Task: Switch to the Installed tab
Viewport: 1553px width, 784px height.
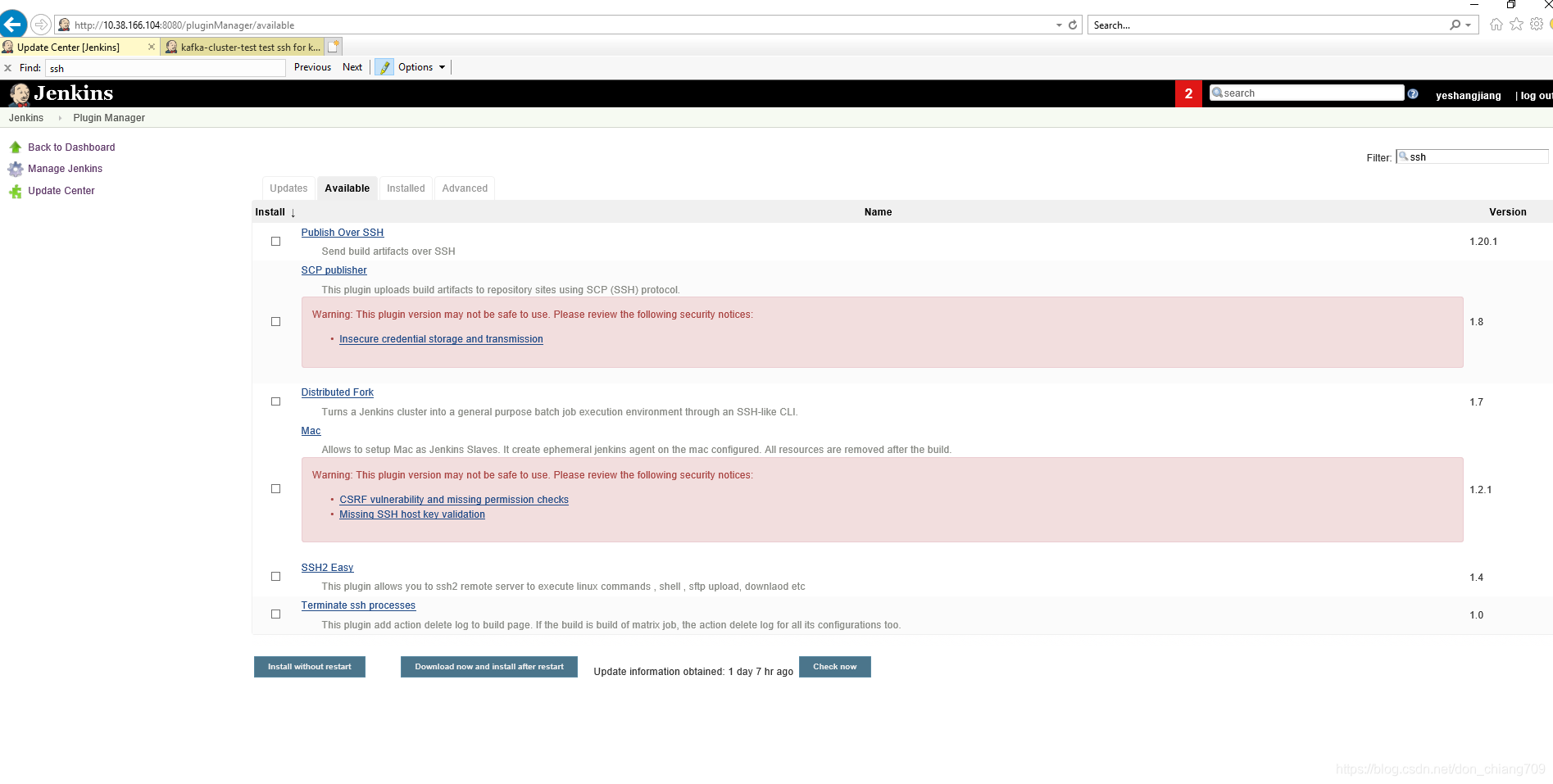Action: [406, 188]
